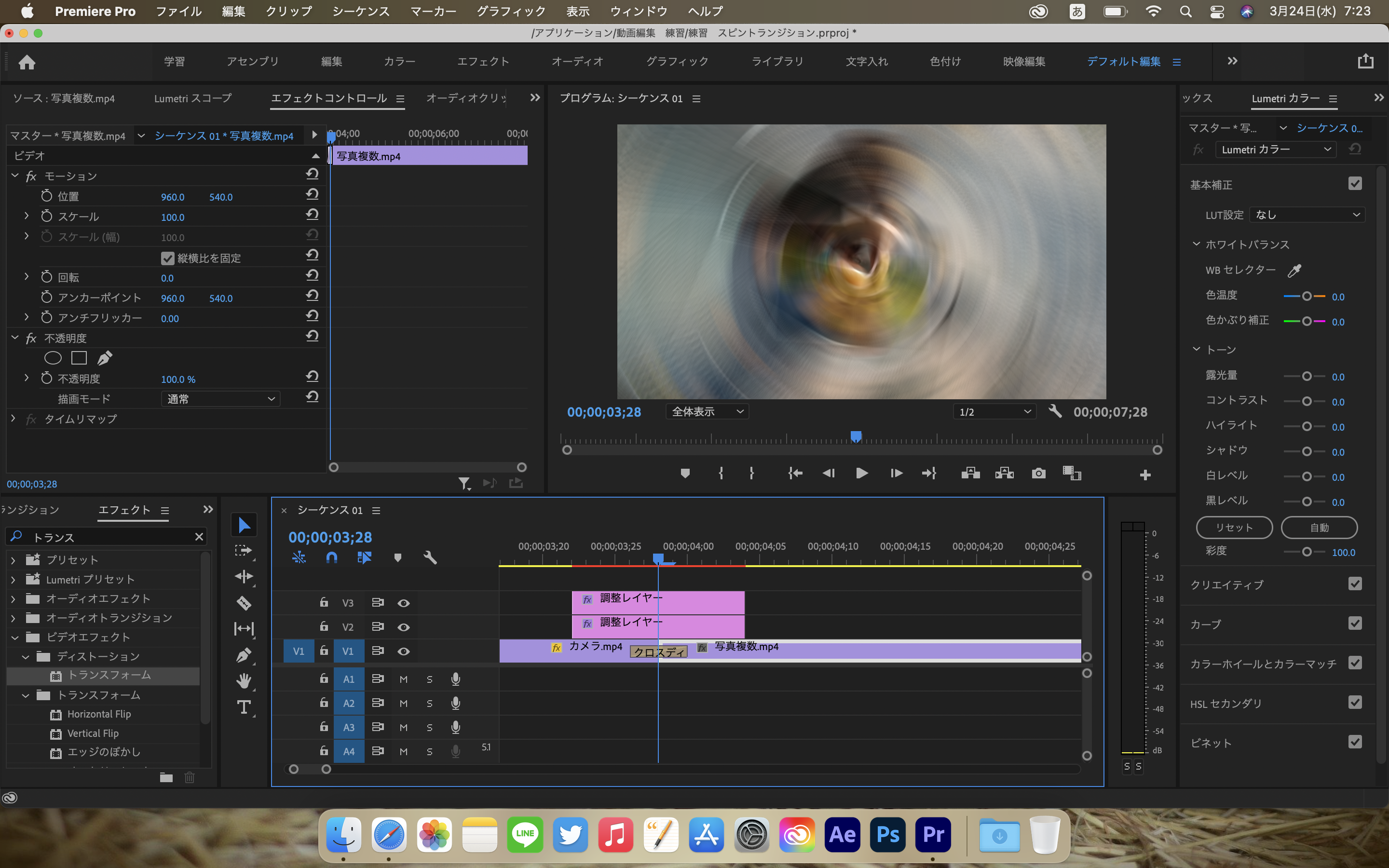Switch to the エフェクト workspace tab
Viewport: 1389px width, 868px height.
coord(483,61)
